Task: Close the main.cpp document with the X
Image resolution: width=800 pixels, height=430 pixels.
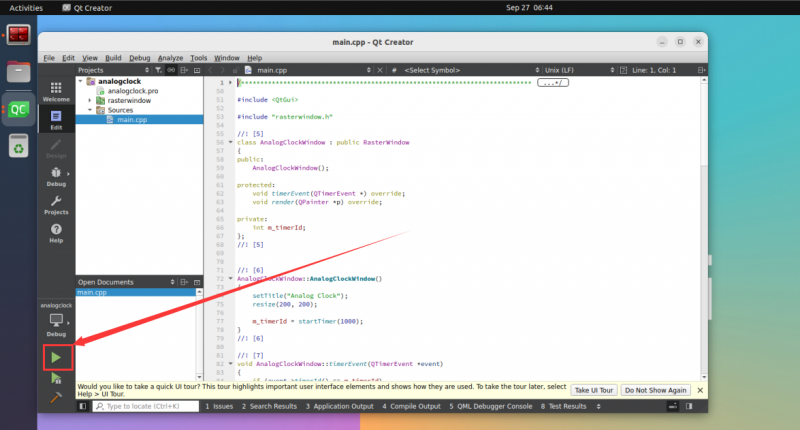Action: pos(380,70)
